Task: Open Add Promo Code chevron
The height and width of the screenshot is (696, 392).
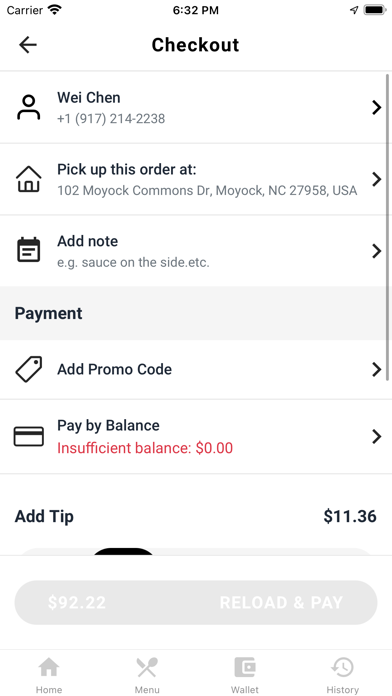Action: click(x=376, y=369)
